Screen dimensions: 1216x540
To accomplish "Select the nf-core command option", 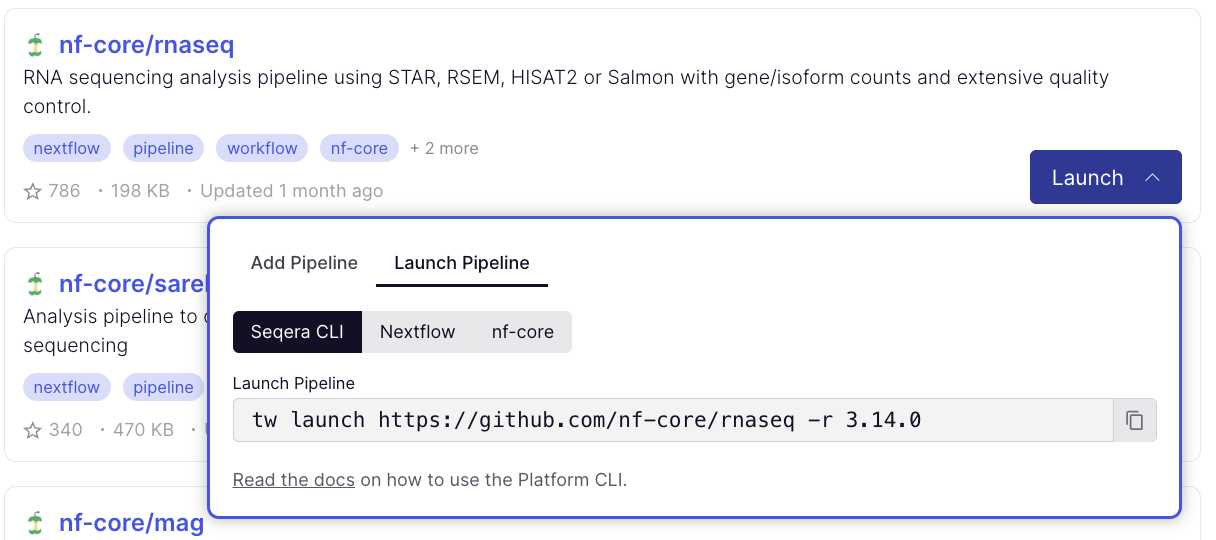I will (522, 332).
